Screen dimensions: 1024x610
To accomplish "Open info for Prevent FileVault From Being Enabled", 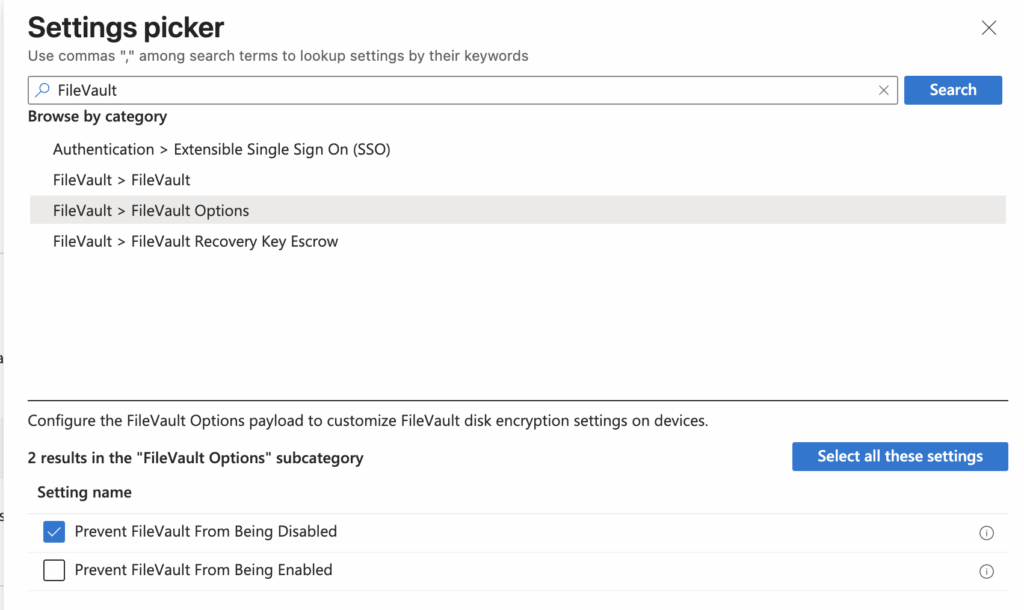I will click(x=987, y=570).
